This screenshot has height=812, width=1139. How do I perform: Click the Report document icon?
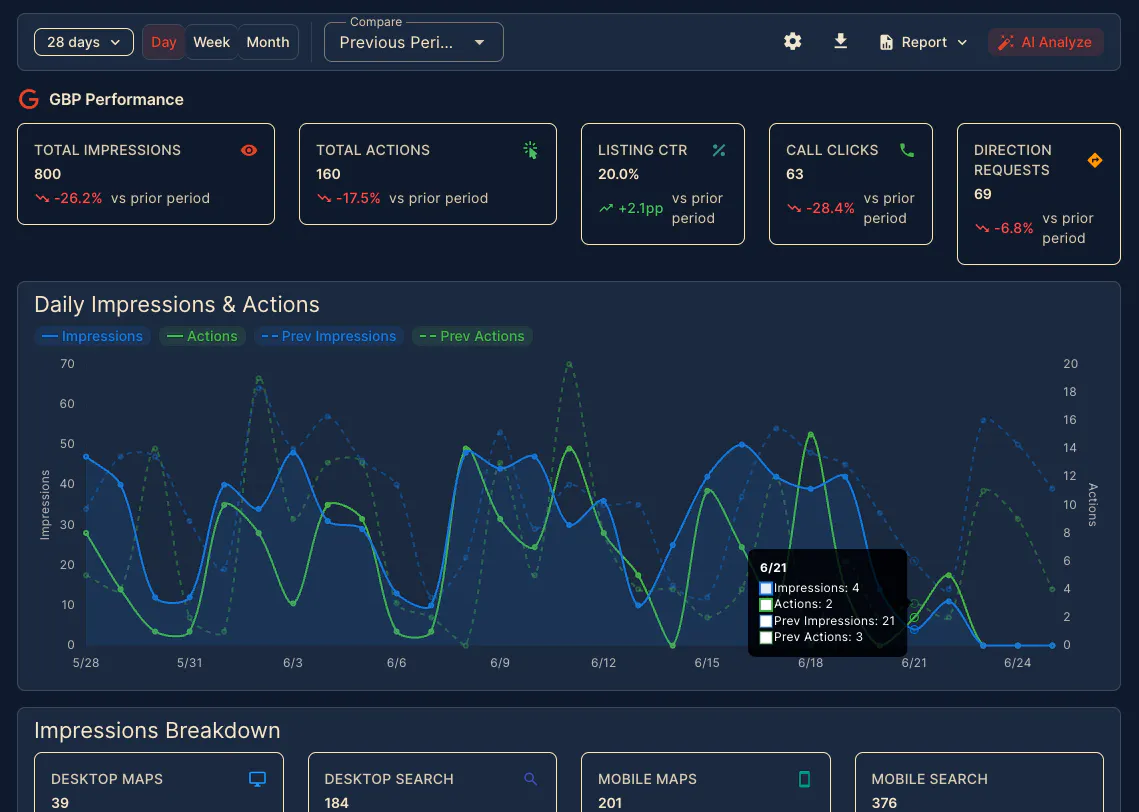[886, 42]
